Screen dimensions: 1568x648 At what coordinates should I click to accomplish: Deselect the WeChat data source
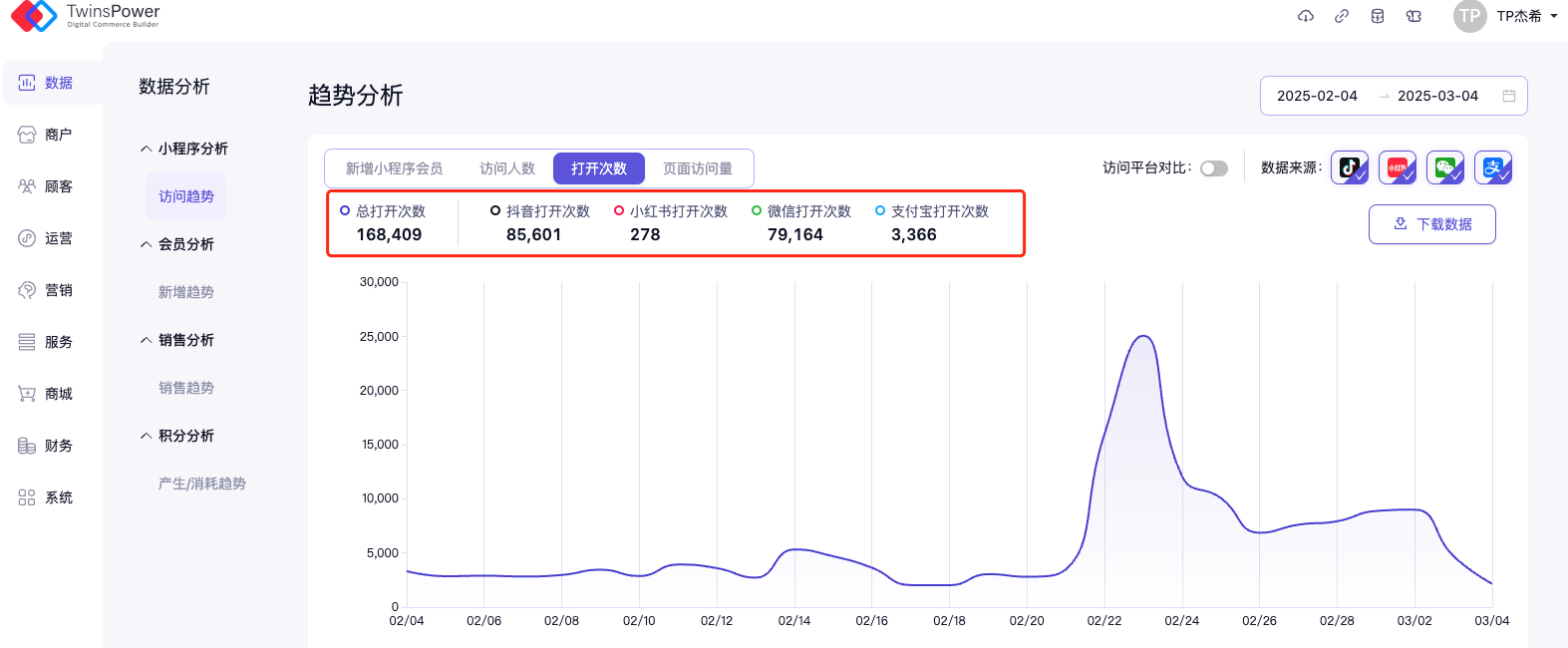point(1445,167)
